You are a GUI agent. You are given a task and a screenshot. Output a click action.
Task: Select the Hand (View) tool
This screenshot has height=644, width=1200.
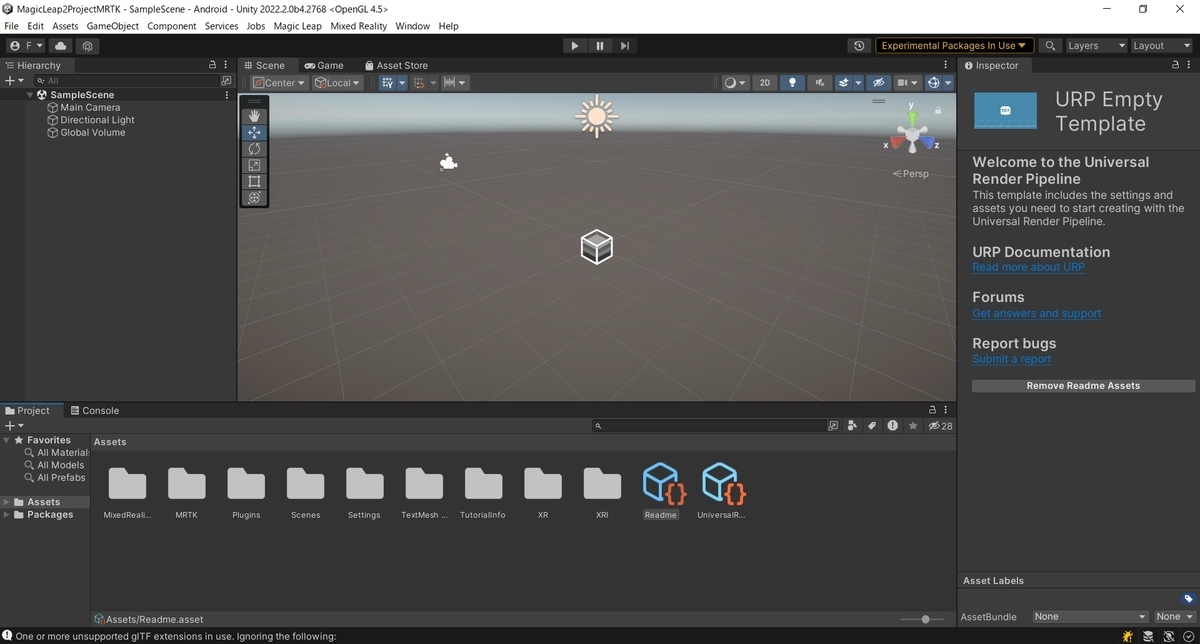254,115
